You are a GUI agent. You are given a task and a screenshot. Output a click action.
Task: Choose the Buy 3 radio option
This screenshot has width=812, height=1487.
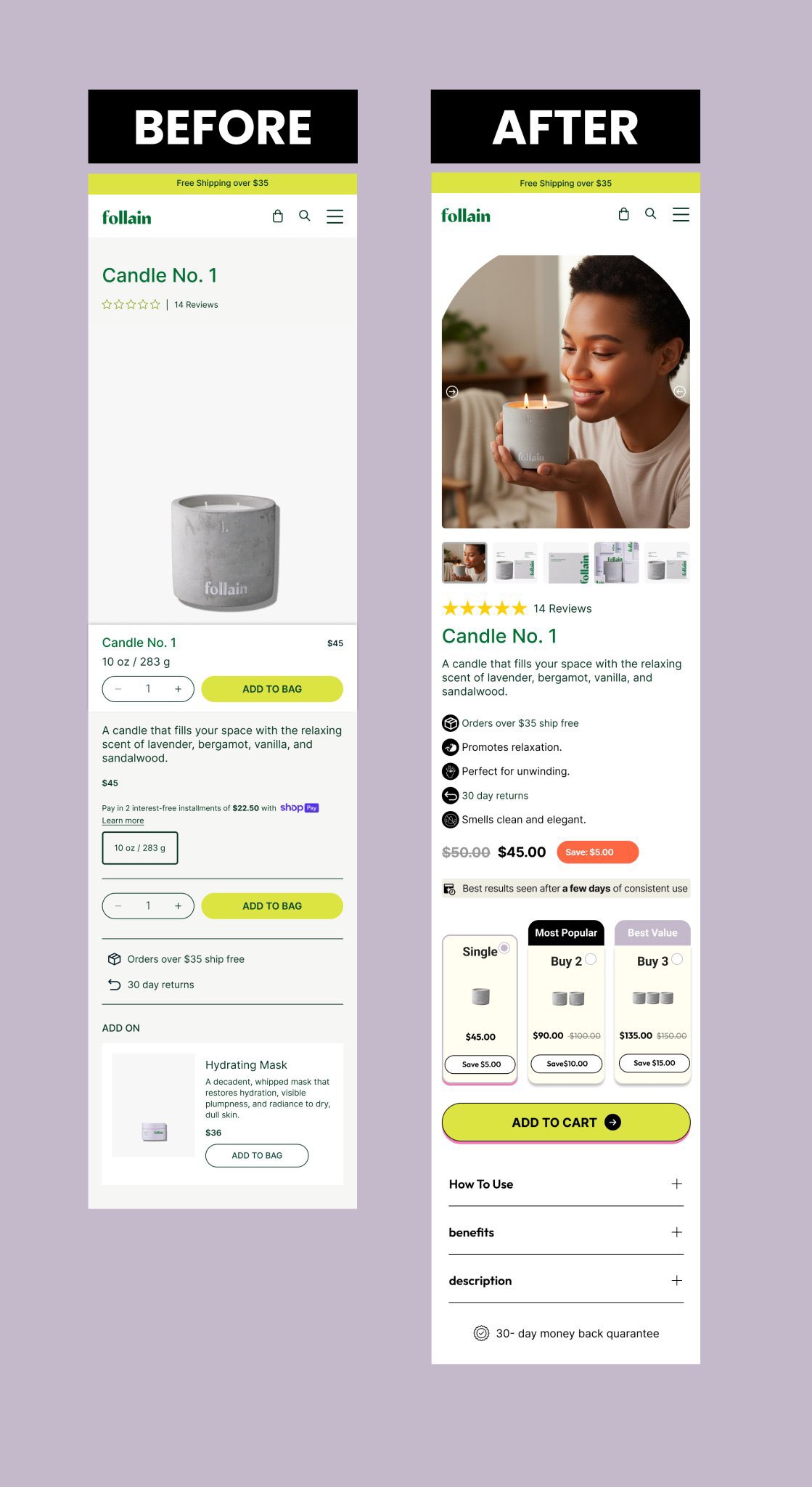(677, 959)
